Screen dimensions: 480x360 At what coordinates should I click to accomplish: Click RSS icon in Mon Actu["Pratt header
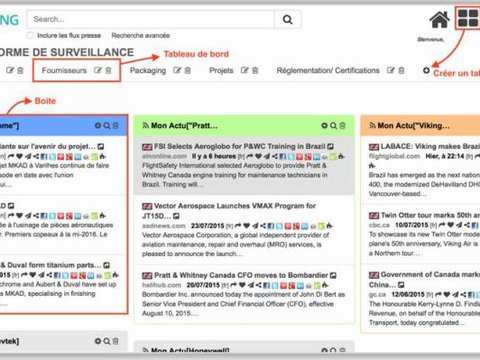146,125
